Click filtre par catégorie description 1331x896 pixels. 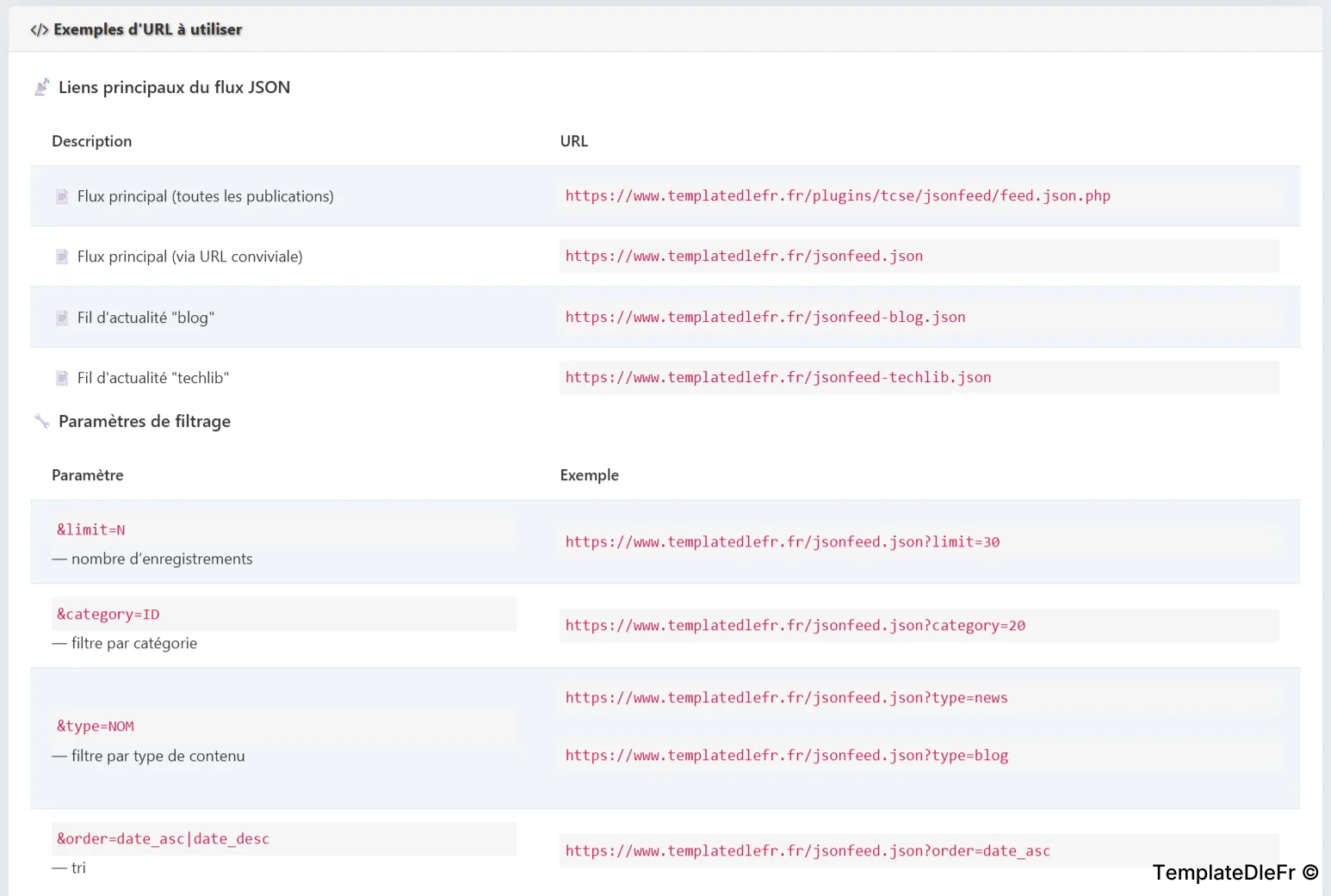[x=134, y=643]
